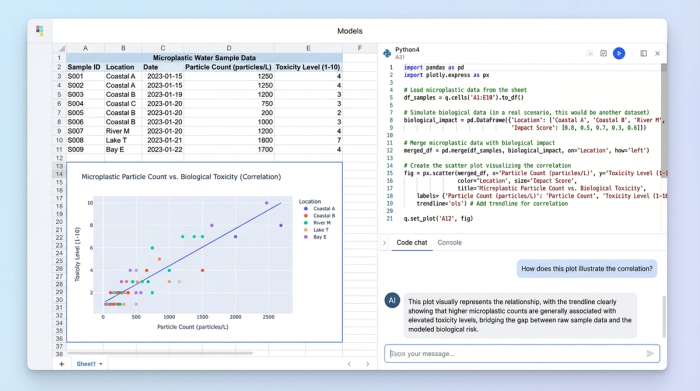Click the checkbox-style icon beside the run button
Image resolution: width=700 pixels, height=391 pixels.
[x=603, y=53]
